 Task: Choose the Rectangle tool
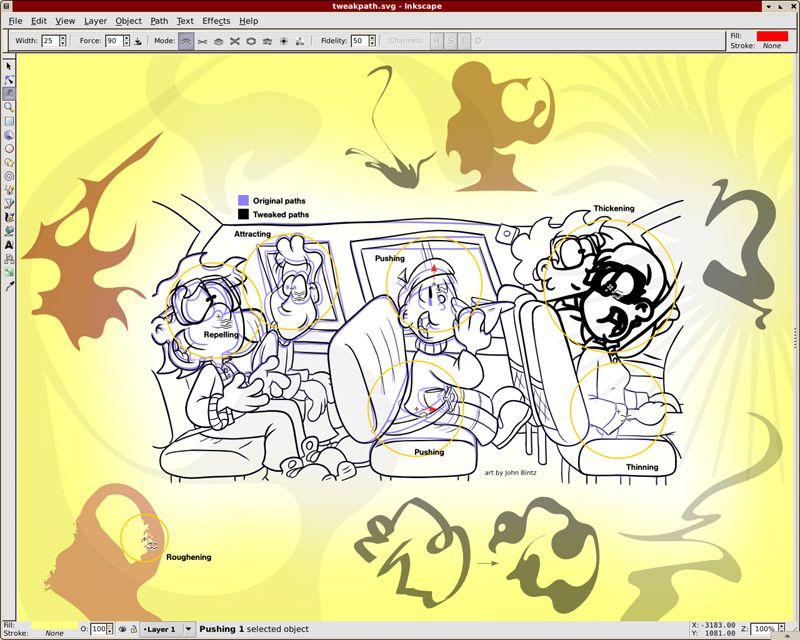tap(9, 120)
